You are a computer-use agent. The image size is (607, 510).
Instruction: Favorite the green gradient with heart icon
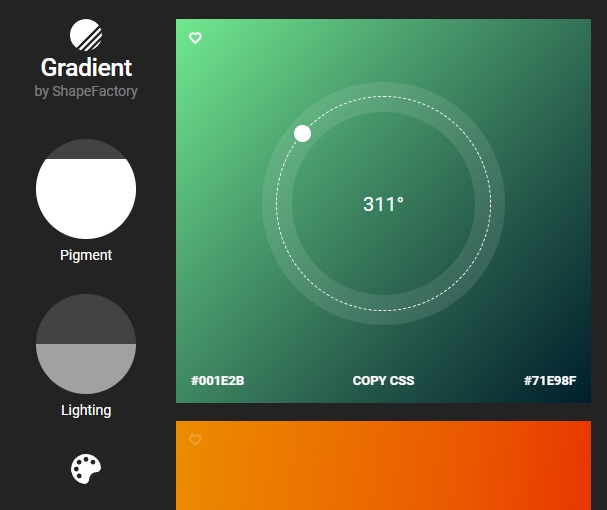click(x=195, y=38)
